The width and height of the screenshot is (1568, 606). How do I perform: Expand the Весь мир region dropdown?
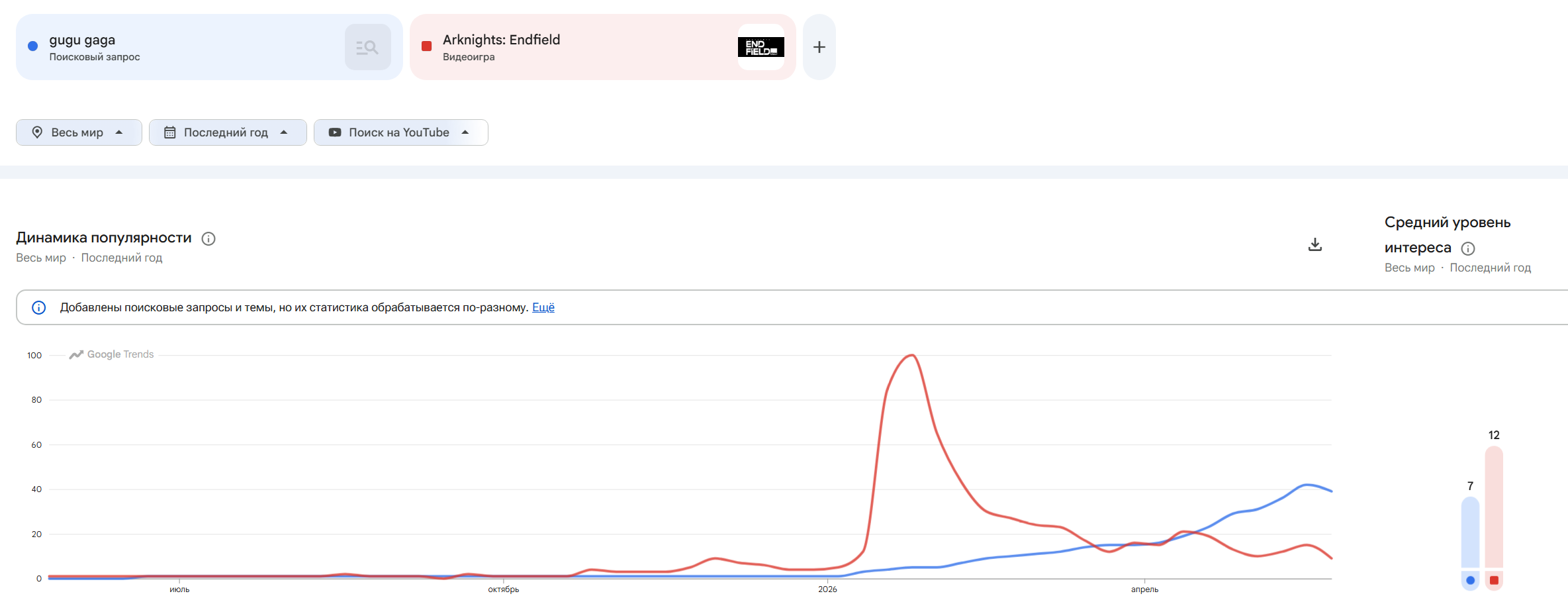[79, 132]
